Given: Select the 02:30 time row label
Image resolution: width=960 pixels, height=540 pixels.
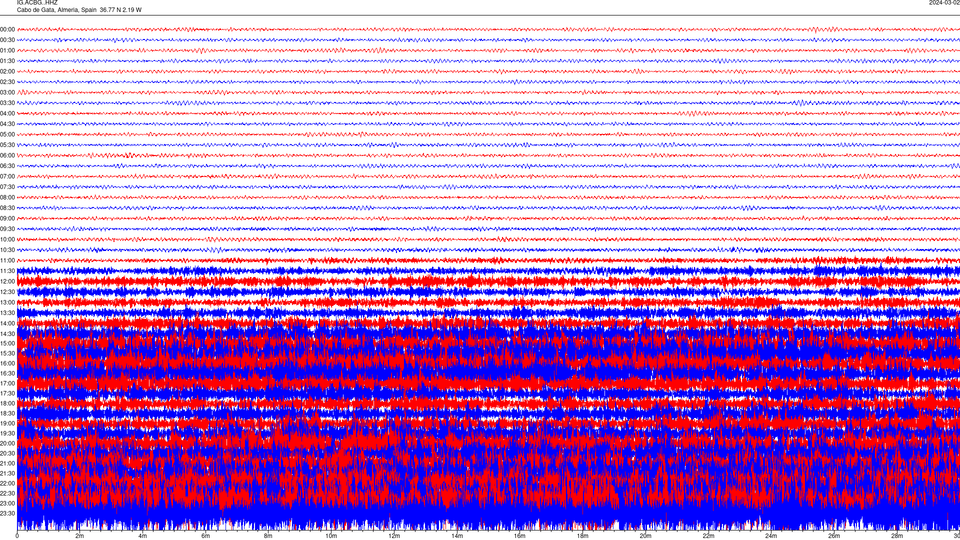Looking at the screenshot, I should coord(7,81).
